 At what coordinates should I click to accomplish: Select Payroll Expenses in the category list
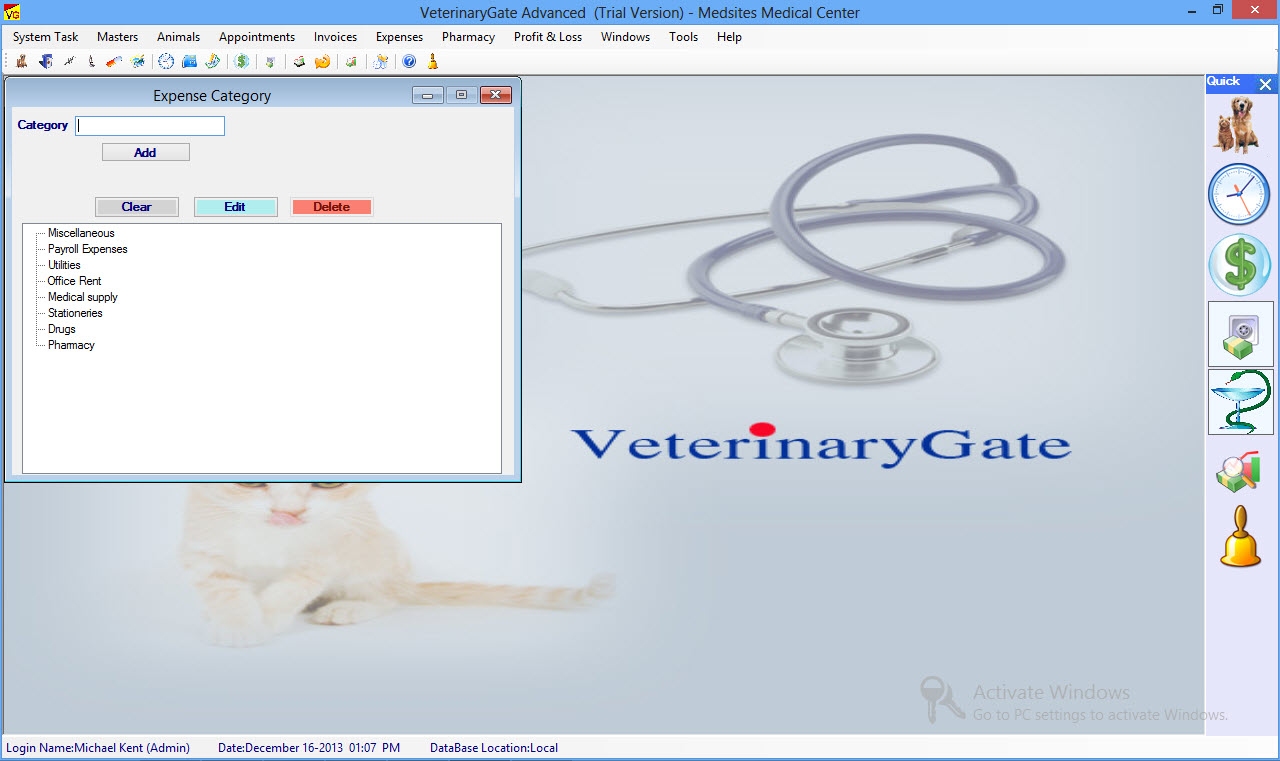pos(88,249)
